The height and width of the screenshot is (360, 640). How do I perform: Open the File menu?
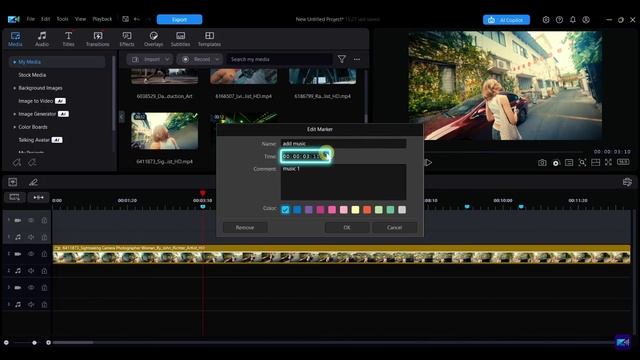click(x=31, y=19)
